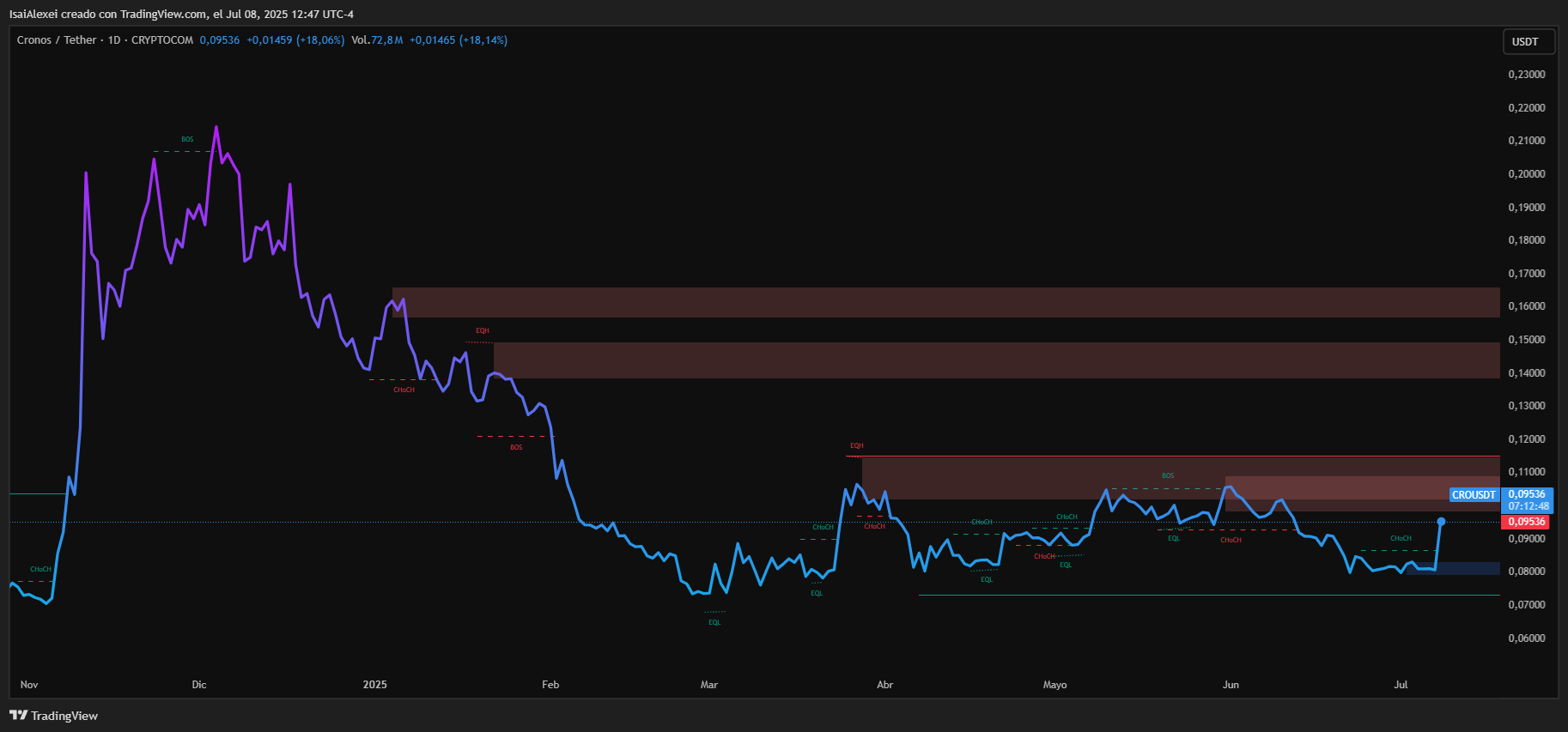Click the Mayo label on the time axis
This screenshot has width=1568, height=732.
click(x=1054, y=685)
